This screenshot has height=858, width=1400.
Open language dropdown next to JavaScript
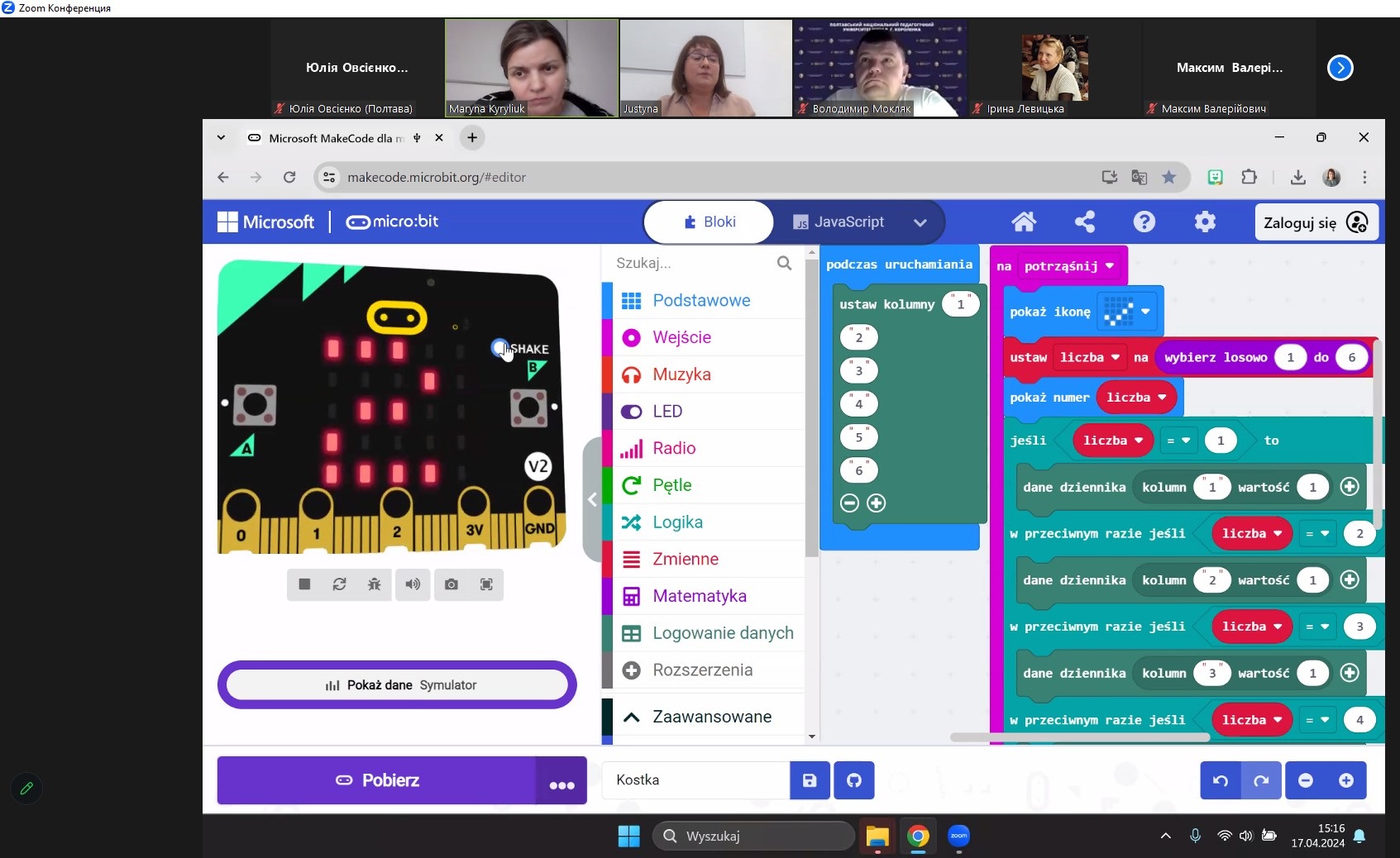tap(920, 222)
